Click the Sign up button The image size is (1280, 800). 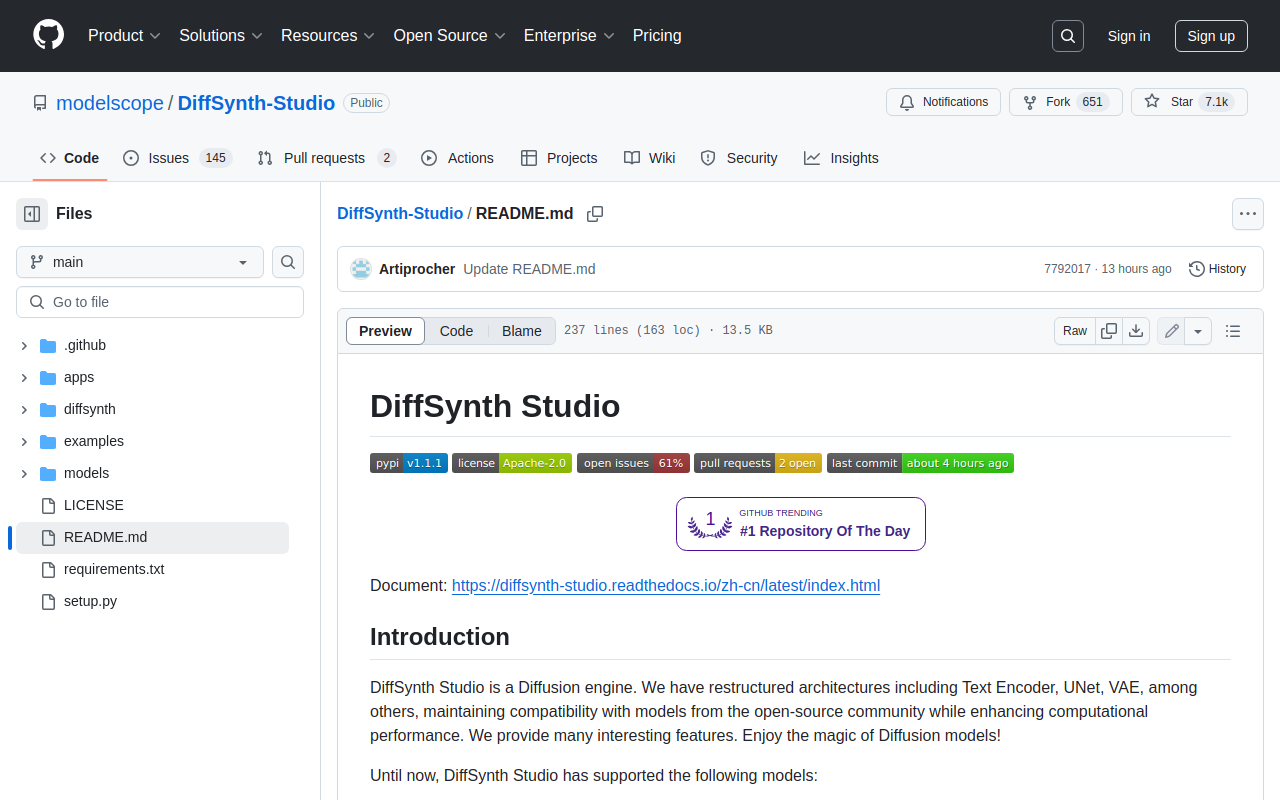click(x=1211, y=36)
